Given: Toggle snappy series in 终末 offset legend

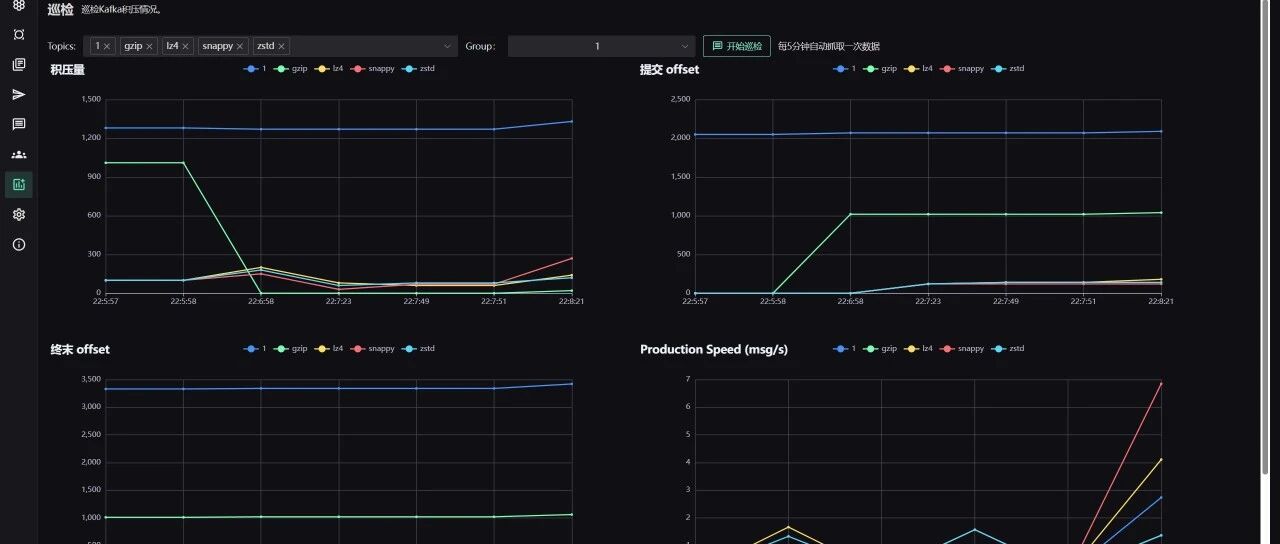Looking at the screenshot, I should [x=372, y=349].
